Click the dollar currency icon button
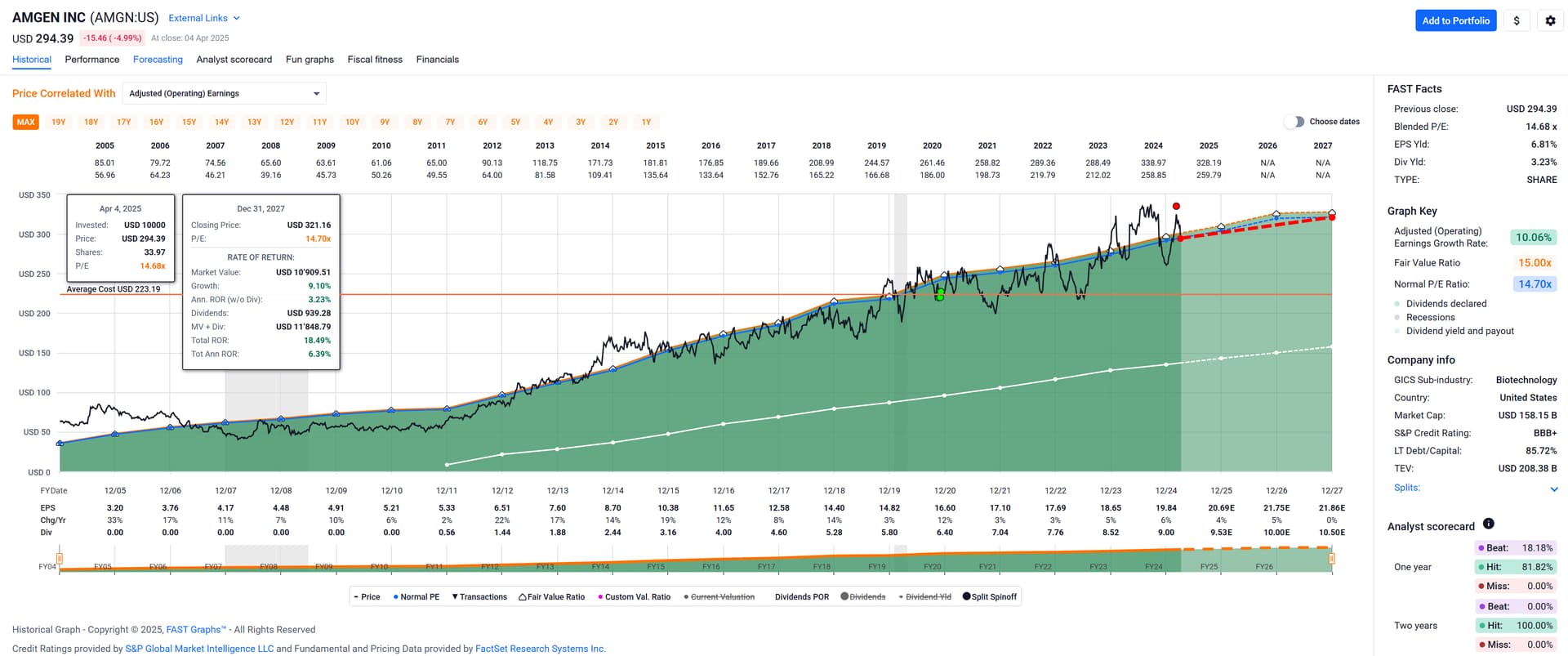 point(1517,20)
